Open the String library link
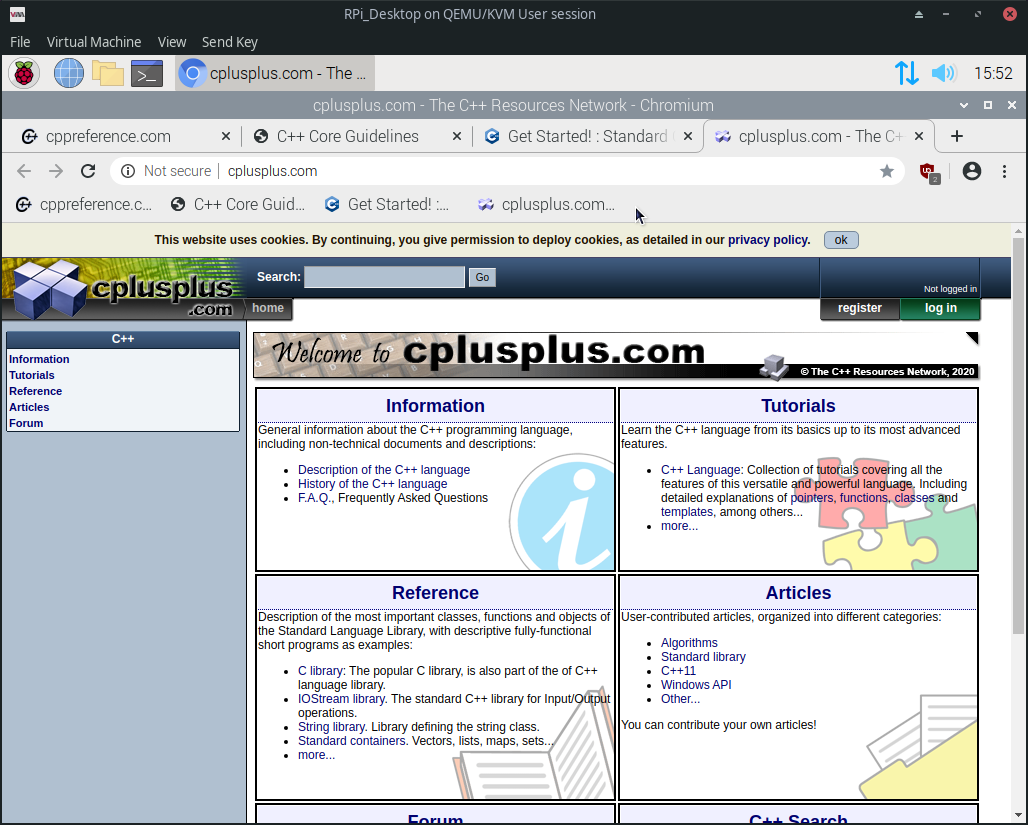 [x=331, y=727]
